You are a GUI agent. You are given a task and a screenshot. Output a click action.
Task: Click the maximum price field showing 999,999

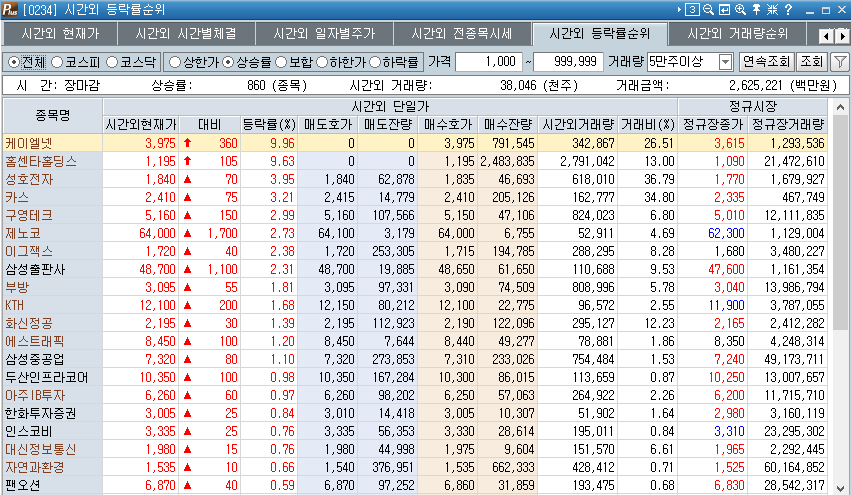click(568, 62)
